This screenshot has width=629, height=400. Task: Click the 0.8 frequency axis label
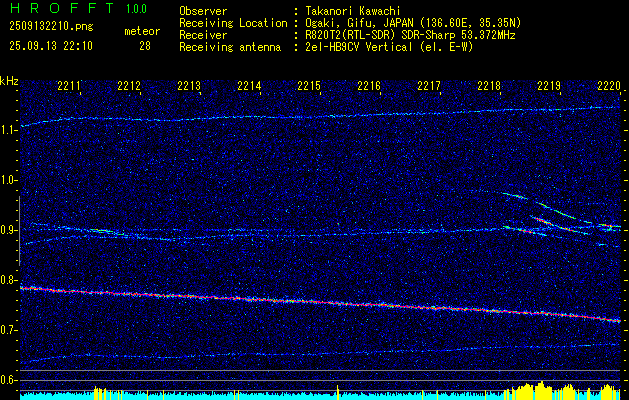7,280
